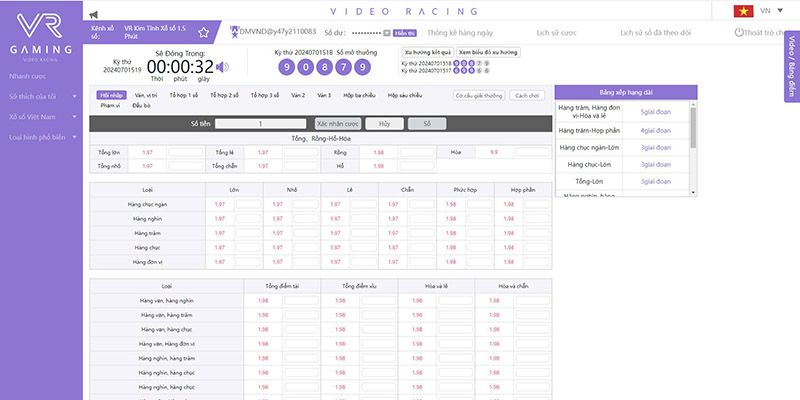Image resolution: width=800 pixels, height=400 pixels.
Task: Open Lịch sử số đã theo dõi
Action: click(x=656, y=33)
